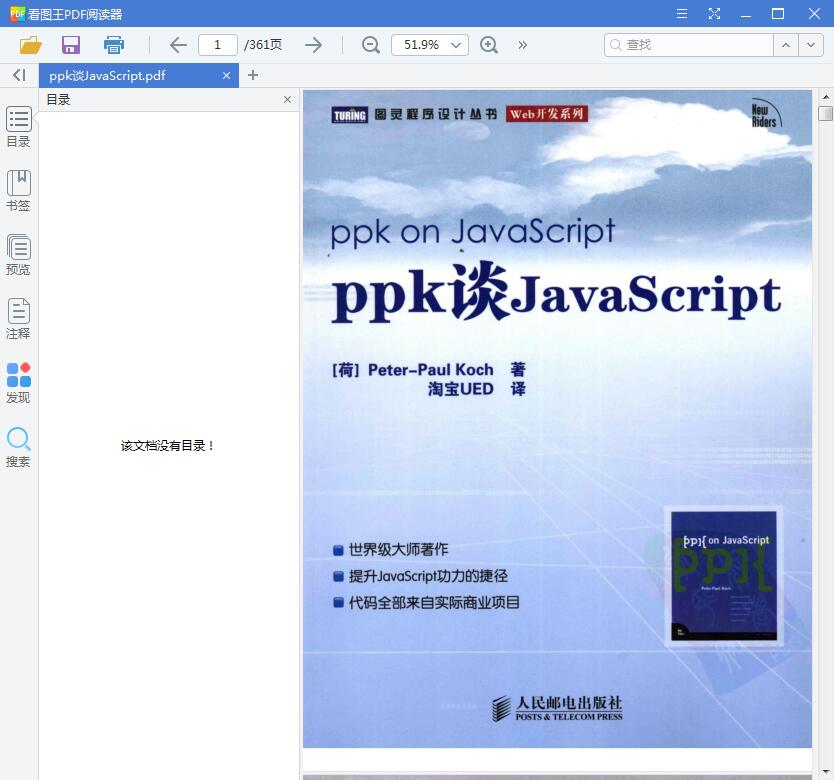834x780 pixels.
Task: Click the app logo in title bar
Action: pos(17,13)
